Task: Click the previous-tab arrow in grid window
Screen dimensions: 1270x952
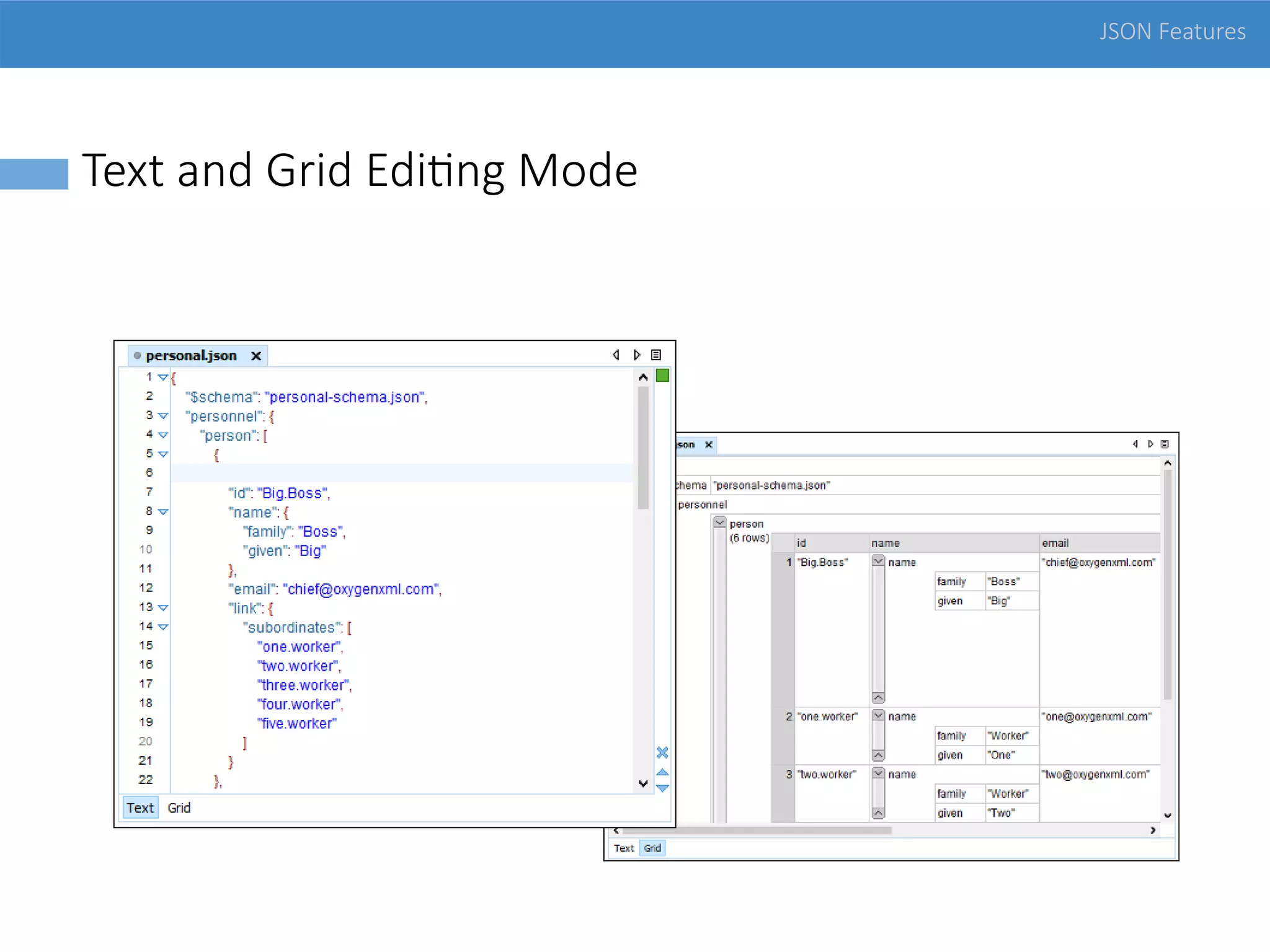Action: pyautogui.click(x=1135, y=444)
